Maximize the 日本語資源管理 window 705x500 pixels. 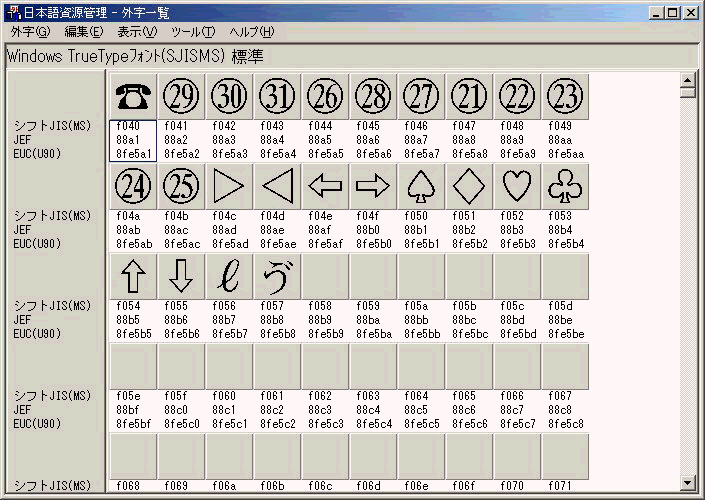pyautogui.click(x=673, y=13)
